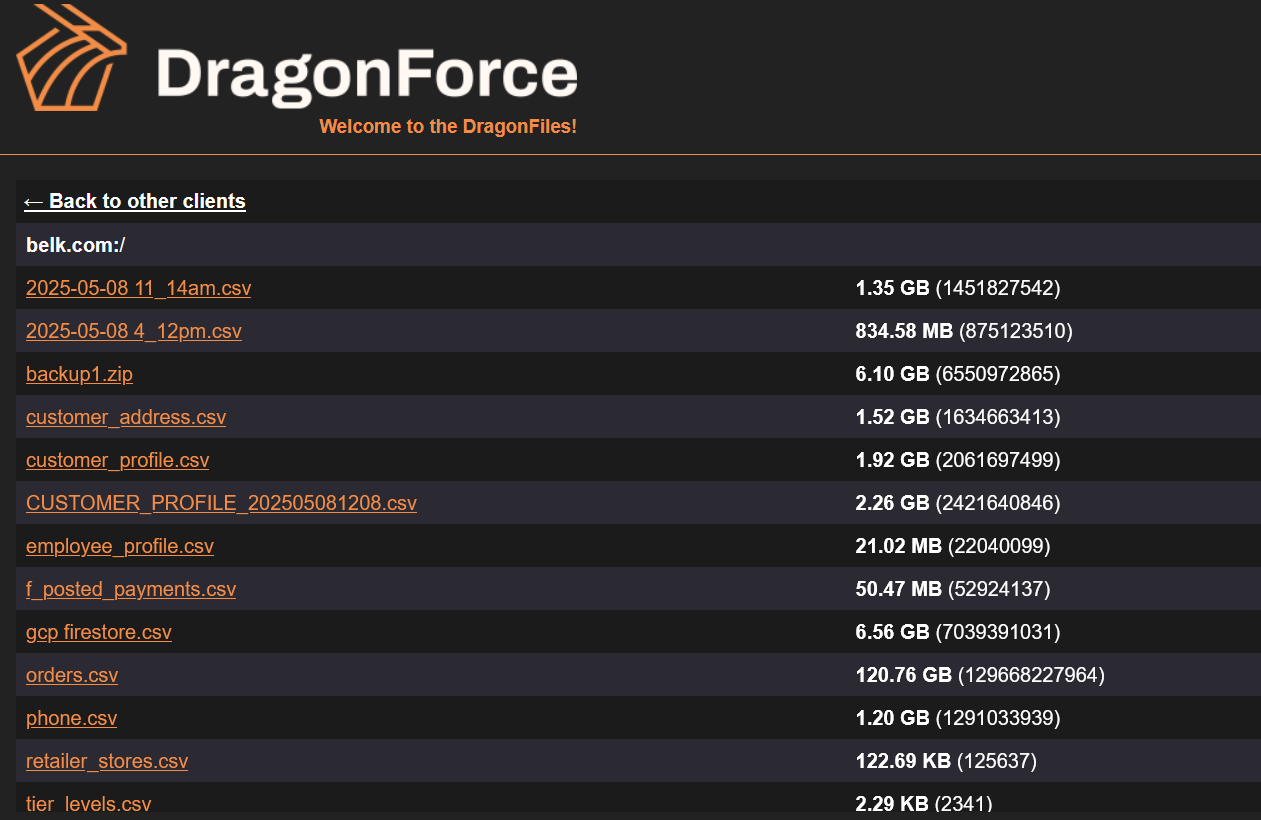Open the retailer_stores.csv link

coord(107,761)
